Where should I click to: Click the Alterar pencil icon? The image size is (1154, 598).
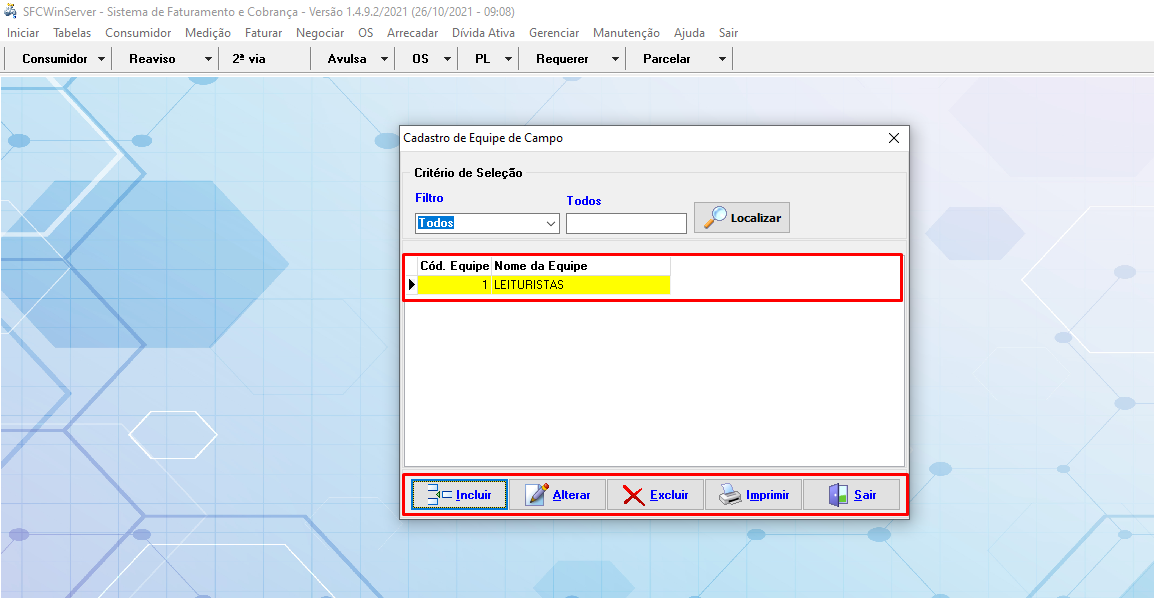pyautogui.click(x=537, y=495)
